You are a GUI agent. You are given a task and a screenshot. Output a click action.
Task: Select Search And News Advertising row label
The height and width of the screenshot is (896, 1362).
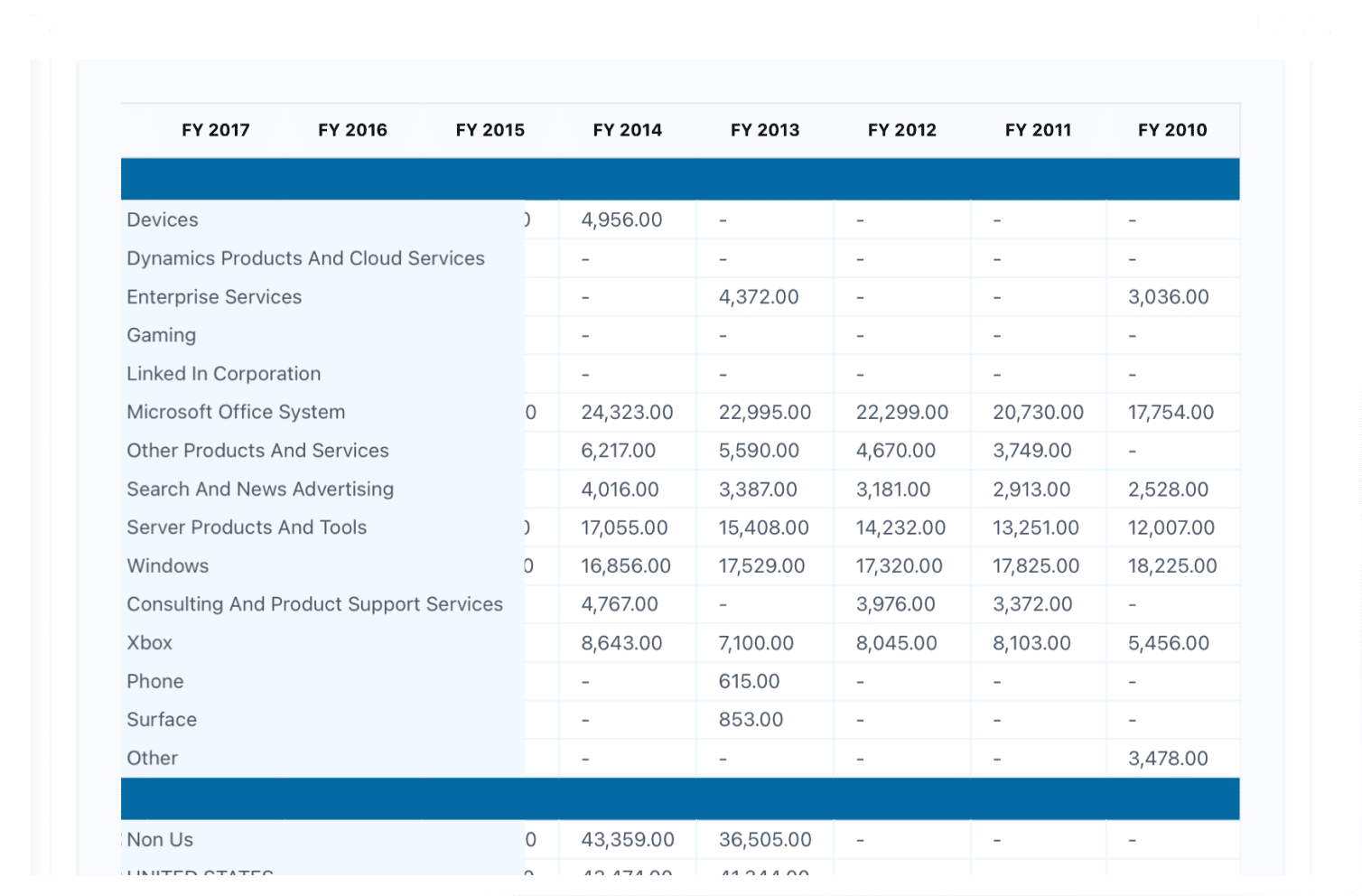coord(260,490)
